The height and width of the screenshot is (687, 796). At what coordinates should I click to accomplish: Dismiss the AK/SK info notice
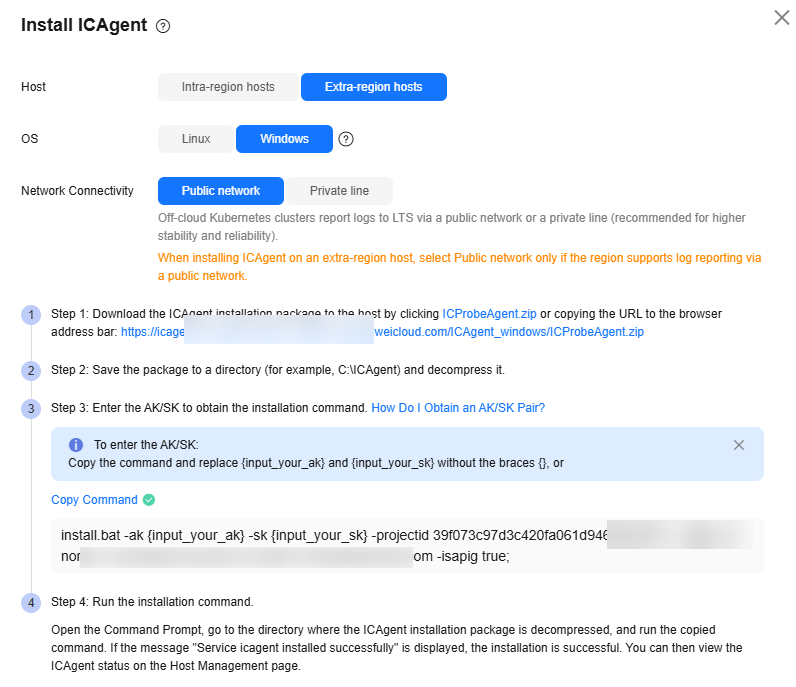(739, 445)
